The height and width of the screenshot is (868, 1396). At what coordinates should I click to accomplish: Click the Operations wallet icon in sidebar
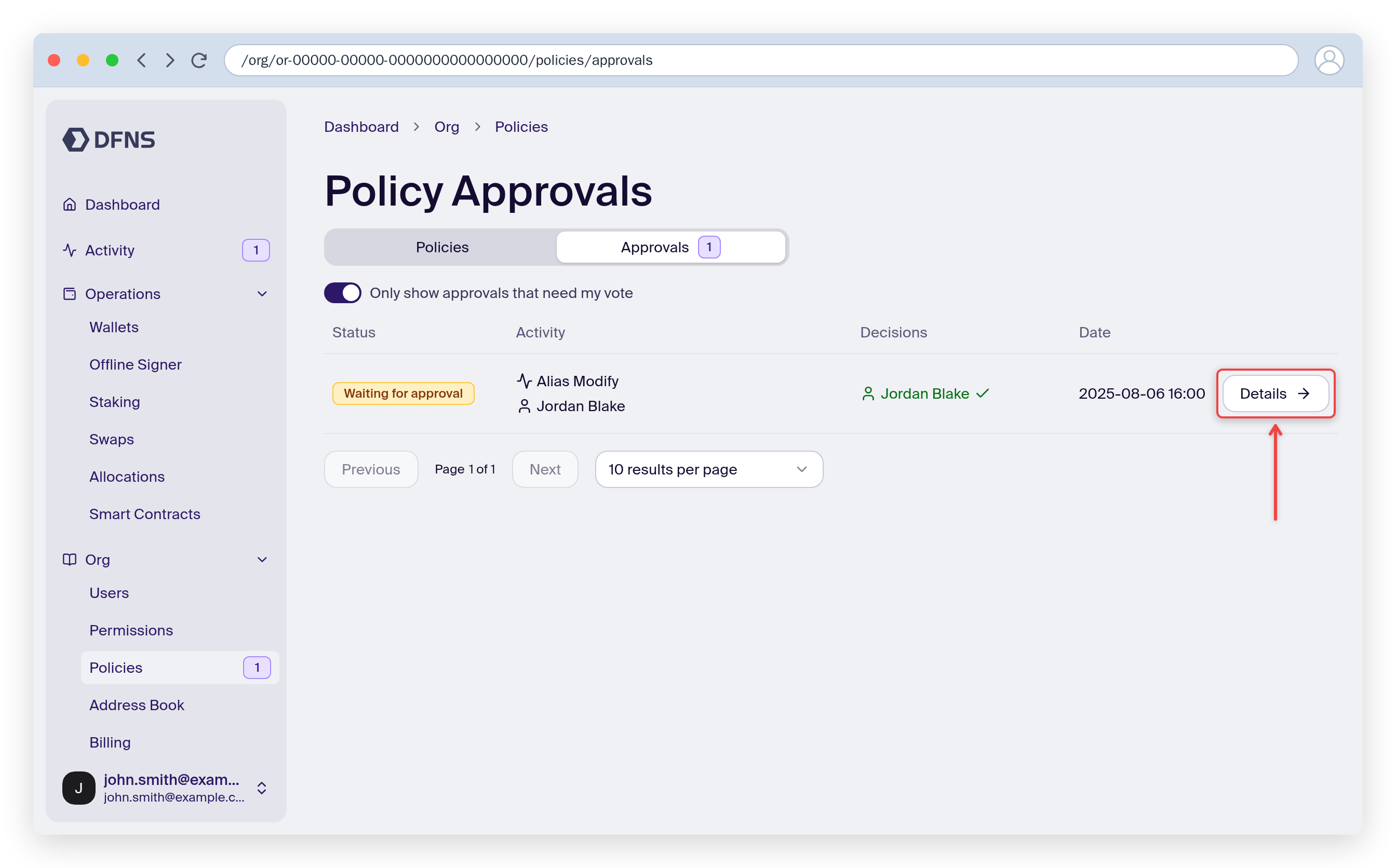(70, 294)
